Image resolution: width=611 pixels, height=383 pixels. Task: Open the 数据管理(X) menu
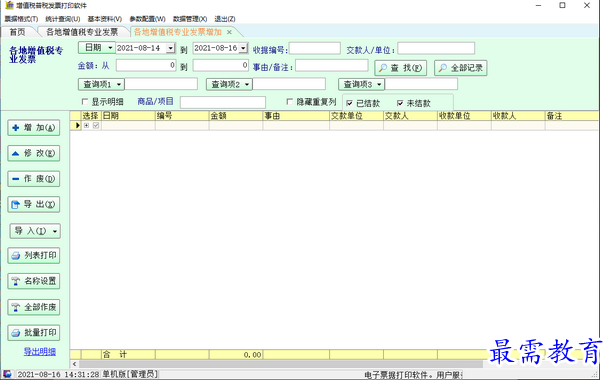[x=190, y=19]
